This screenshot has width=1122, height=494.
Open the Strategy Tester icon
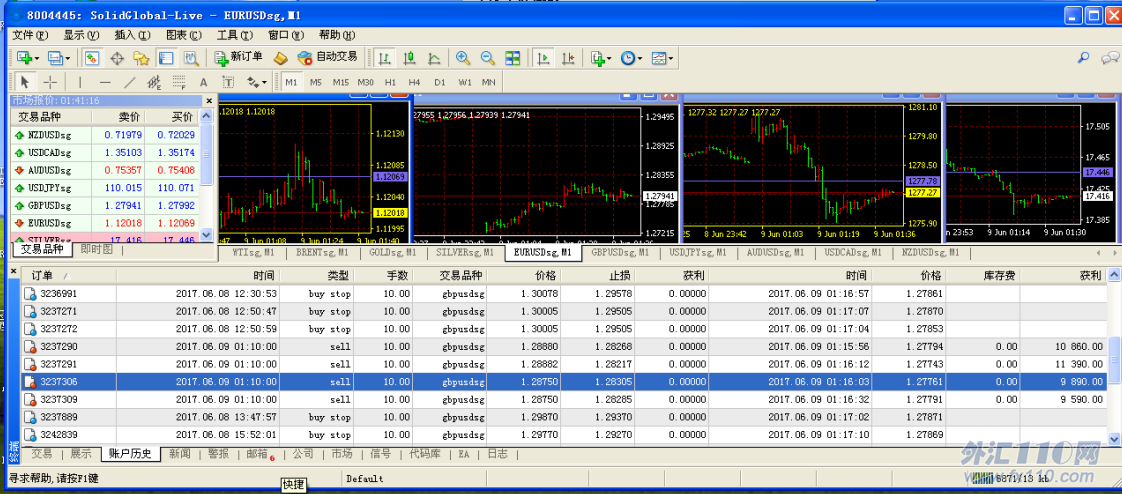(190, 58)
